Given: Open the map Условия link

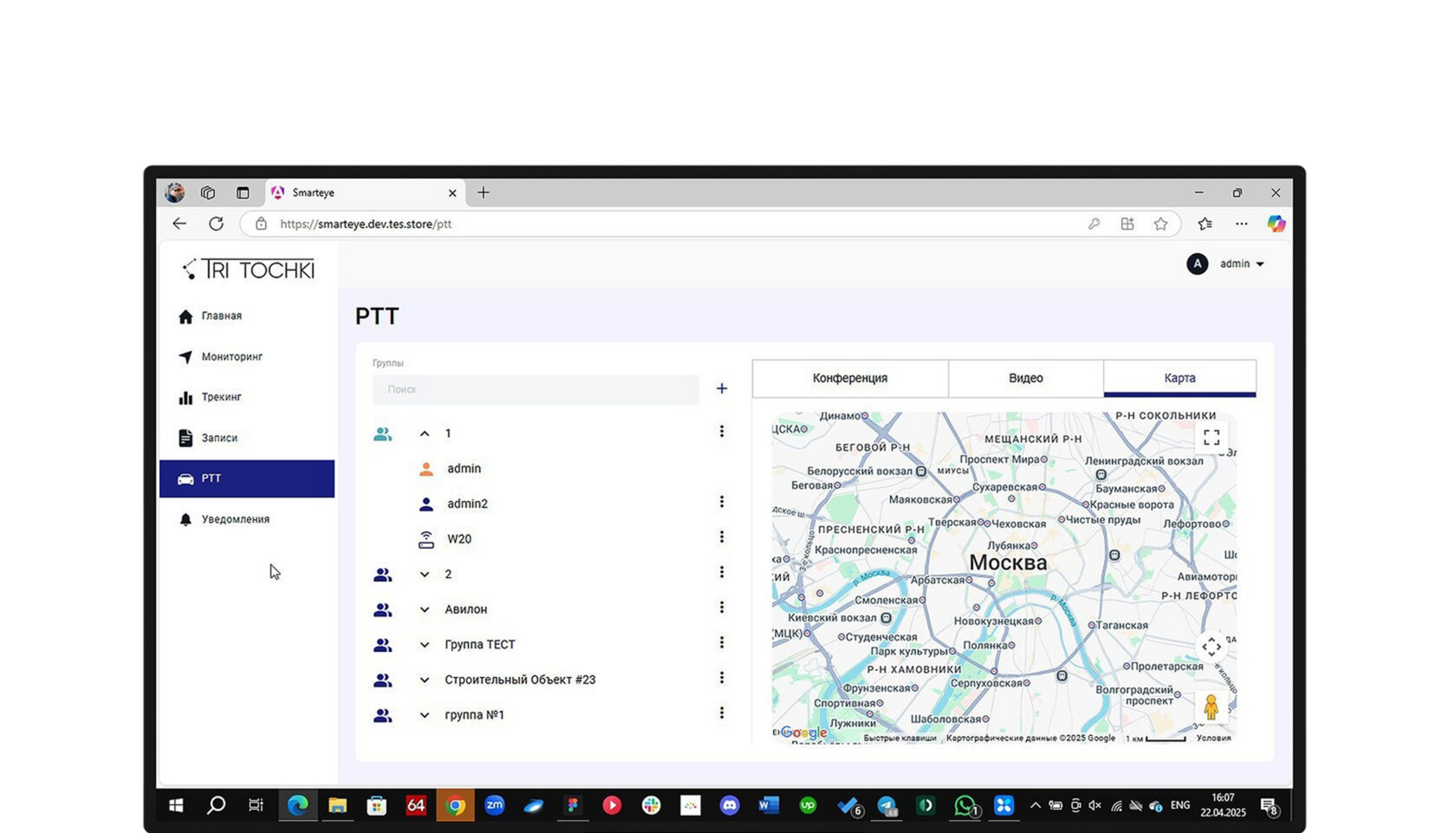Looking at the screenshot, I should (x=1213, y=739).
